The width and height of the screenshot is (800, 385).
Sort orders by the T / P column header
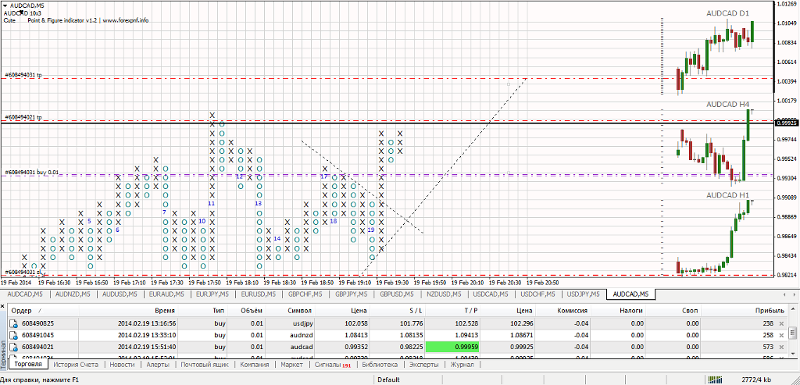coord(454,310)
